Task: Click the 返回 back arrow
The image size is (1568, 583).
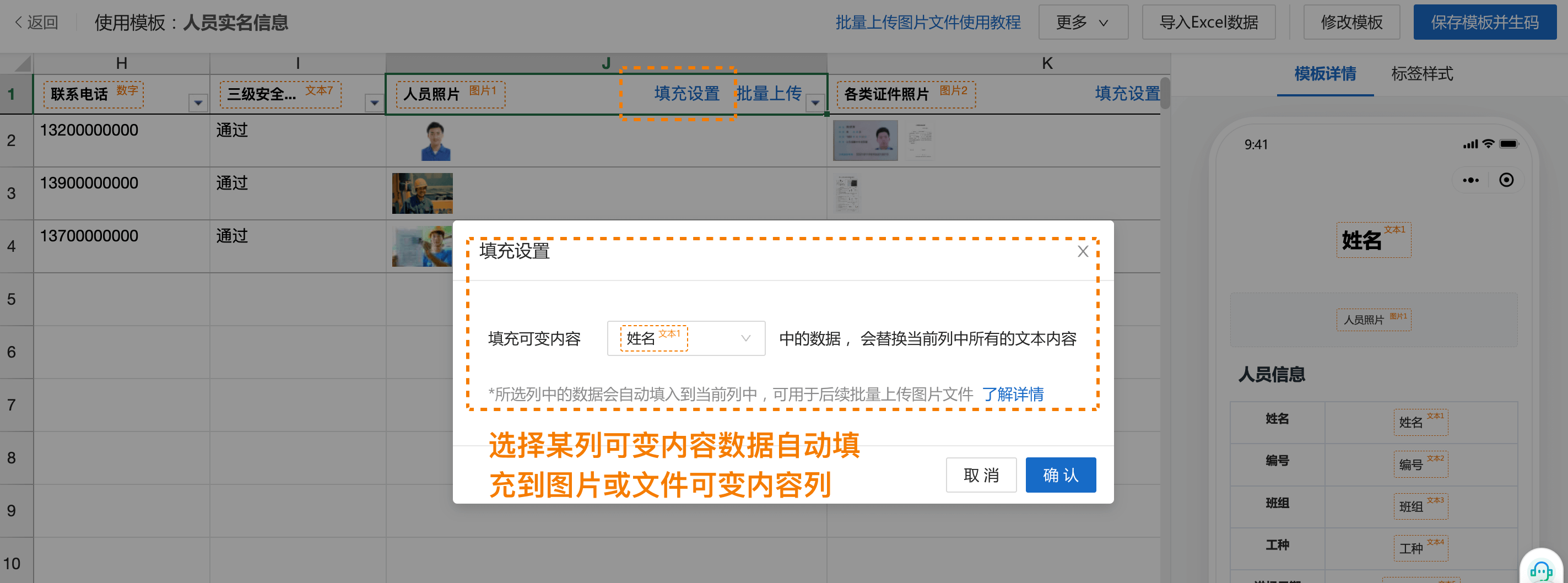Action: (x=36, y=23)
